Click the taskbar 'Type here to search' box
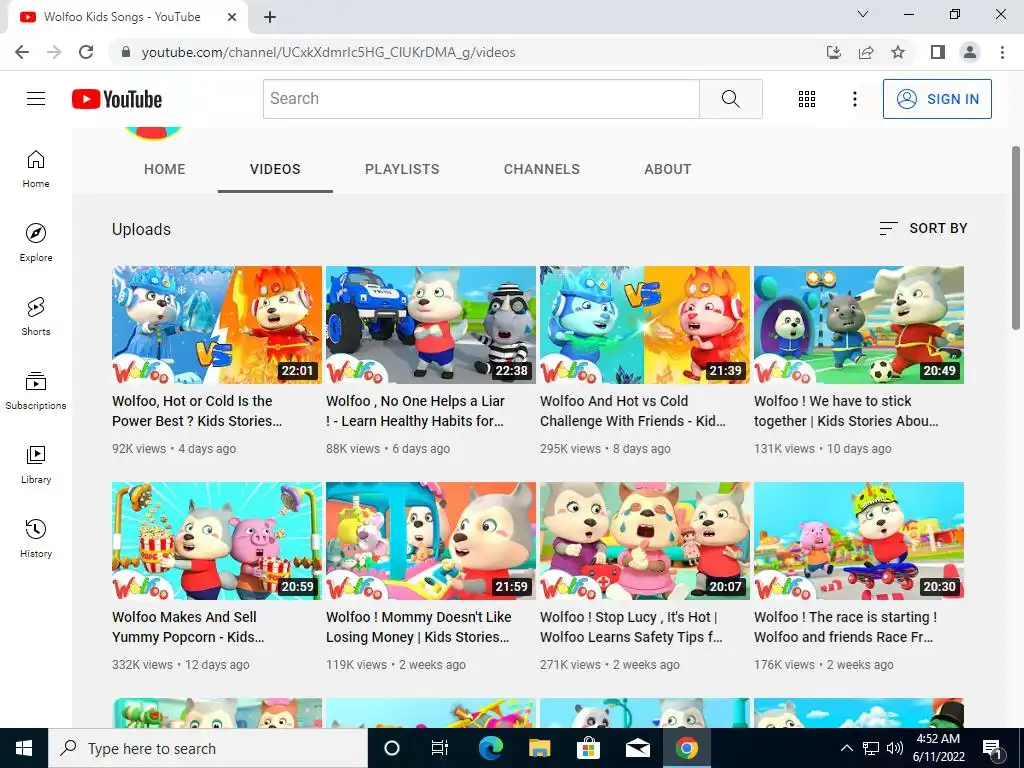 tap(208, 748)
